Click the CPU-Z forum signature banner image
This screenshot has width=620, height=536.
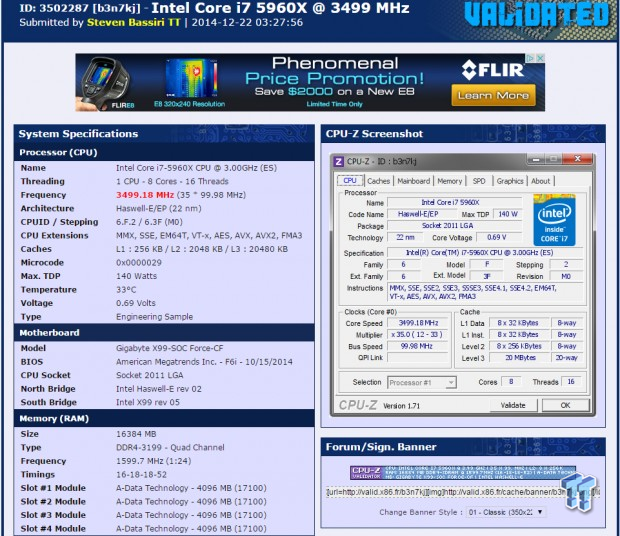[463, 472]
